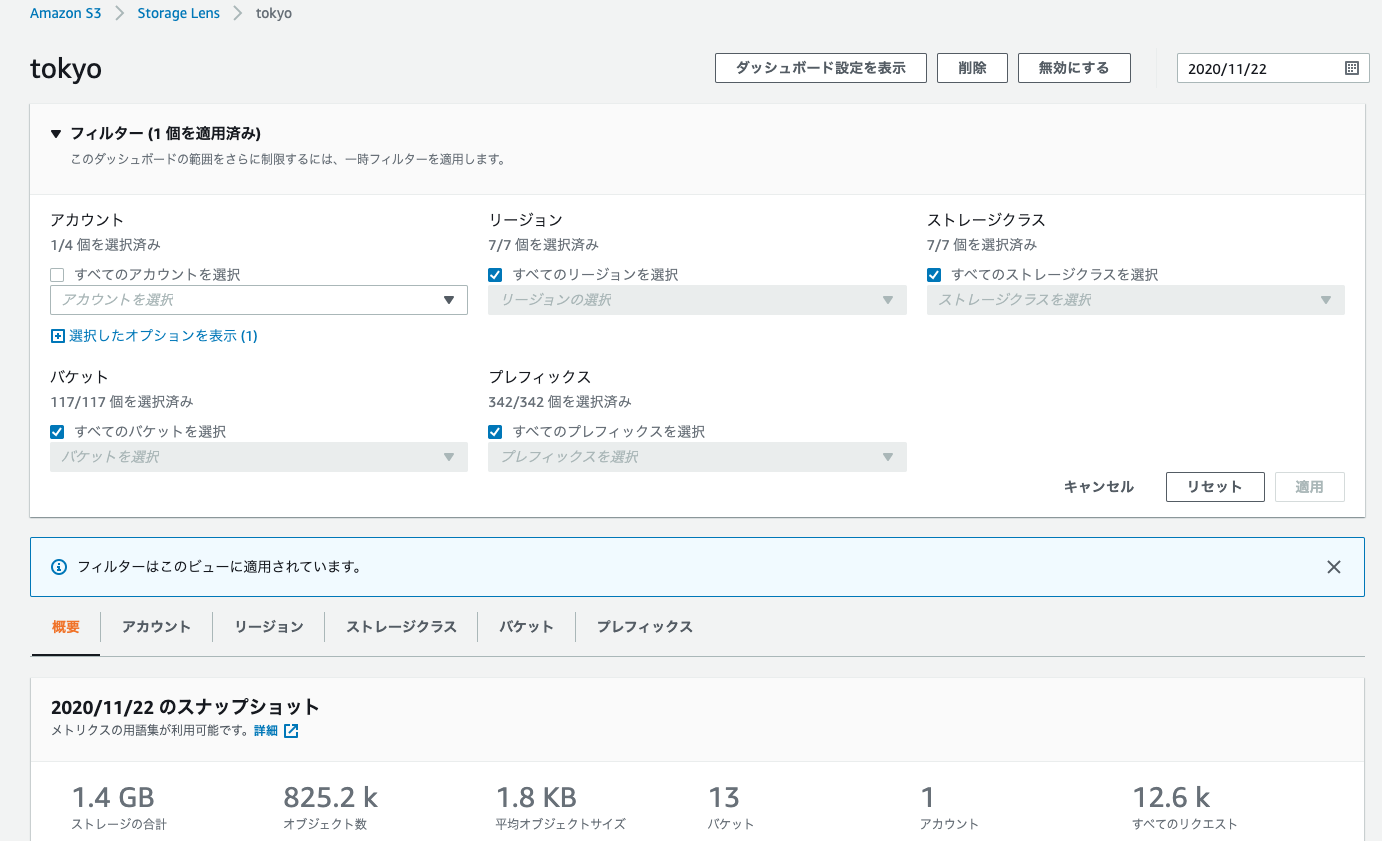Open the プレフィックスを選択 dropdown
Viewport: 1382px width, 841px height.
697,457
